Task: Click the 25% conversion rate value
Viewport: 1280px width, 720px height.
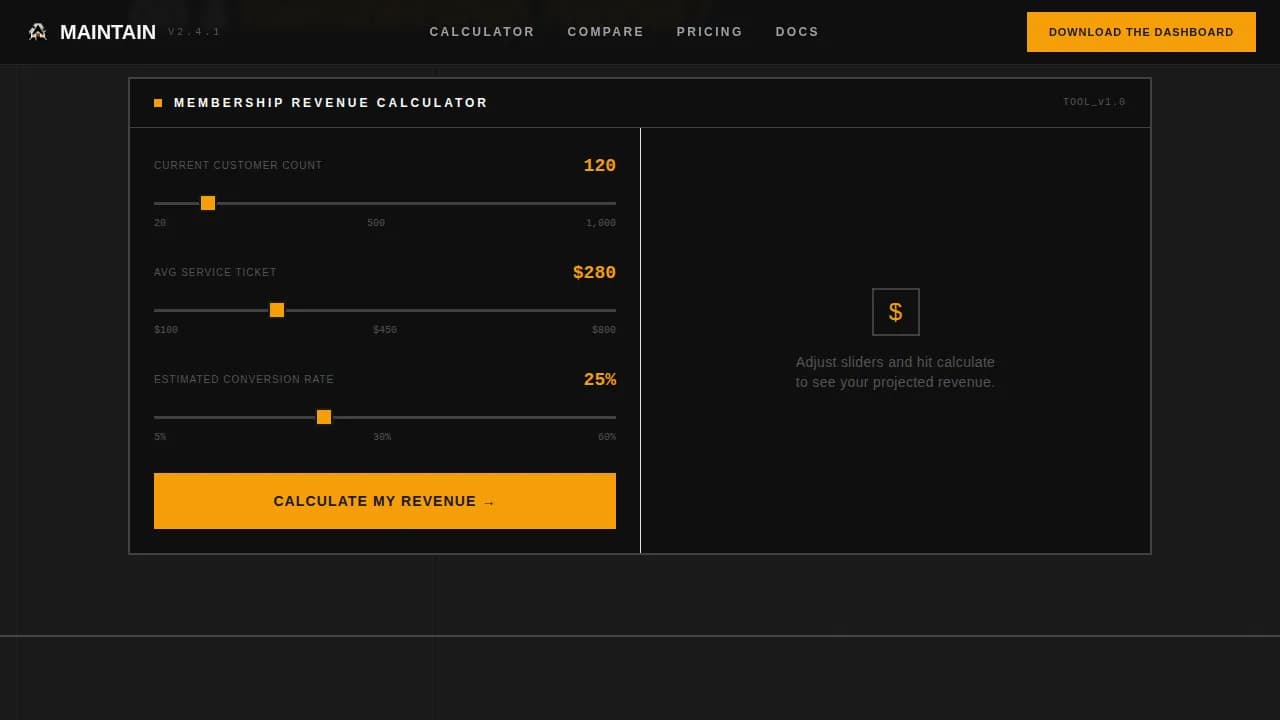Action: tap(600, 380)
